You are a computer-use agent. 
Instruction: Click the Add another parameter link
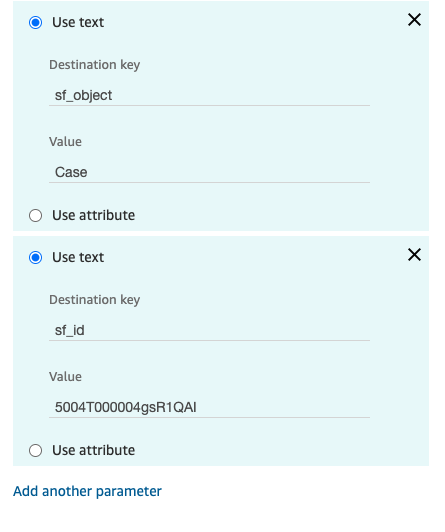(x=88, y=491)
